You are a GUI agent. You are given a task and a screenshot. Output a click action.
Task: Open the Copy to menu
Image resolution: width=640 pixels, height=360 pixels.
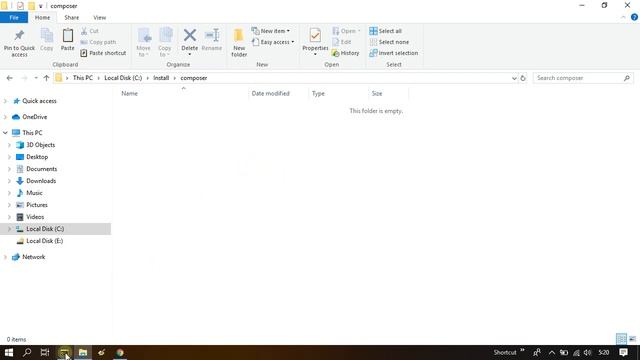point(165,43)
